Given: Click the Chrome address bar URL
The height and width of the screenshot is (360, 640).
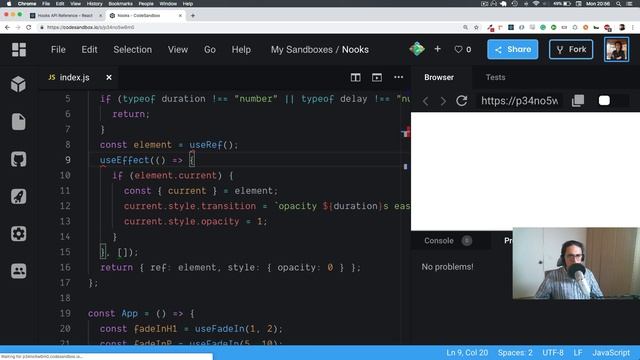Looking at the screenshot, I should click(90, 27).
